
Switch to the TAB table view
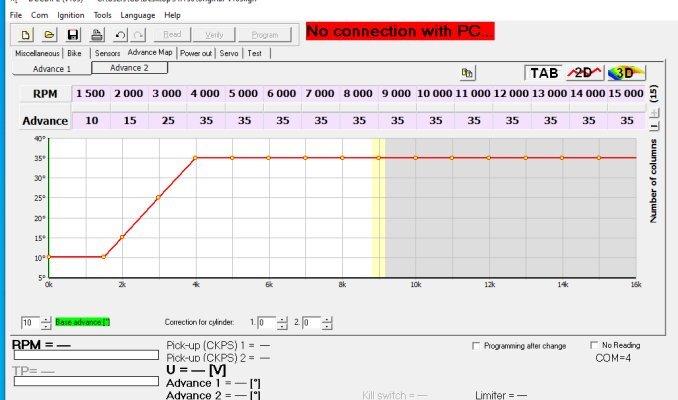(x=544, y=73)
